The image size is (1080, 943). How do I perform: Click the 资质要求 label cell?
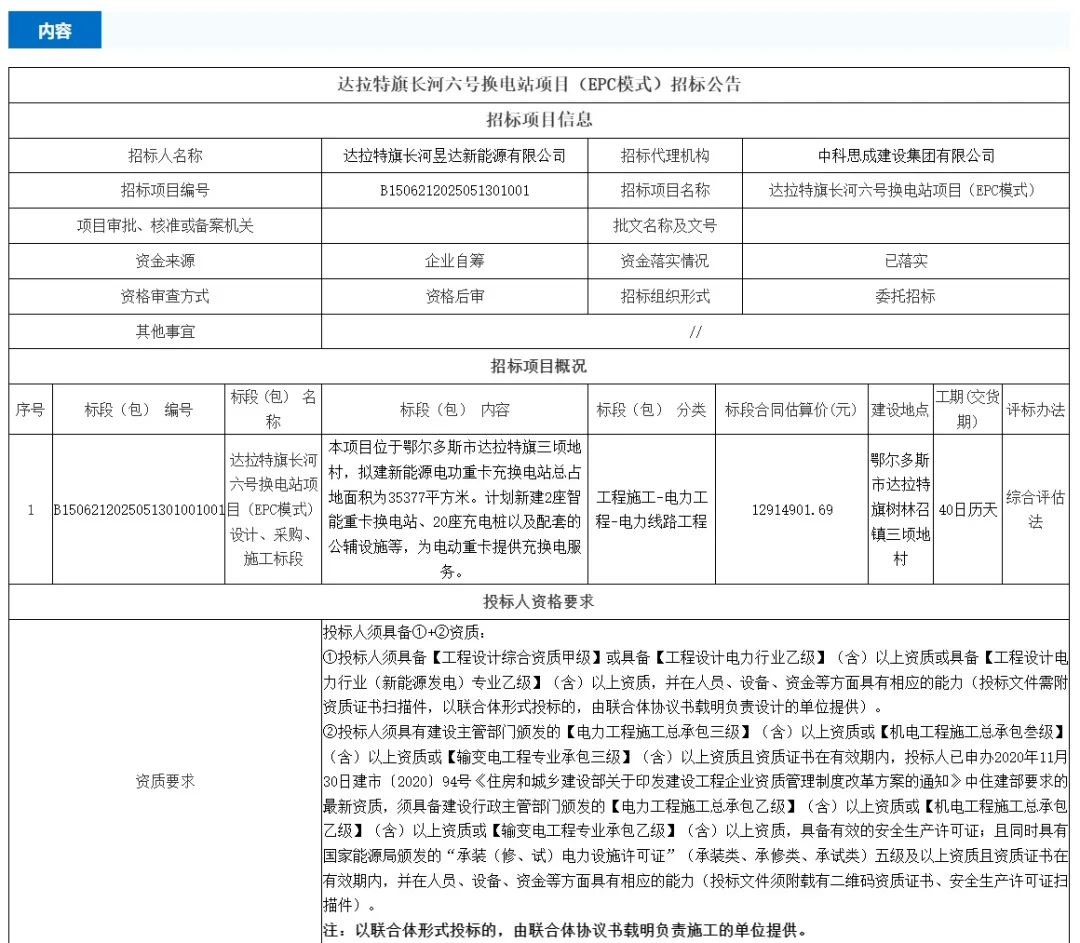pyautogui.click(x=165, y=781)
